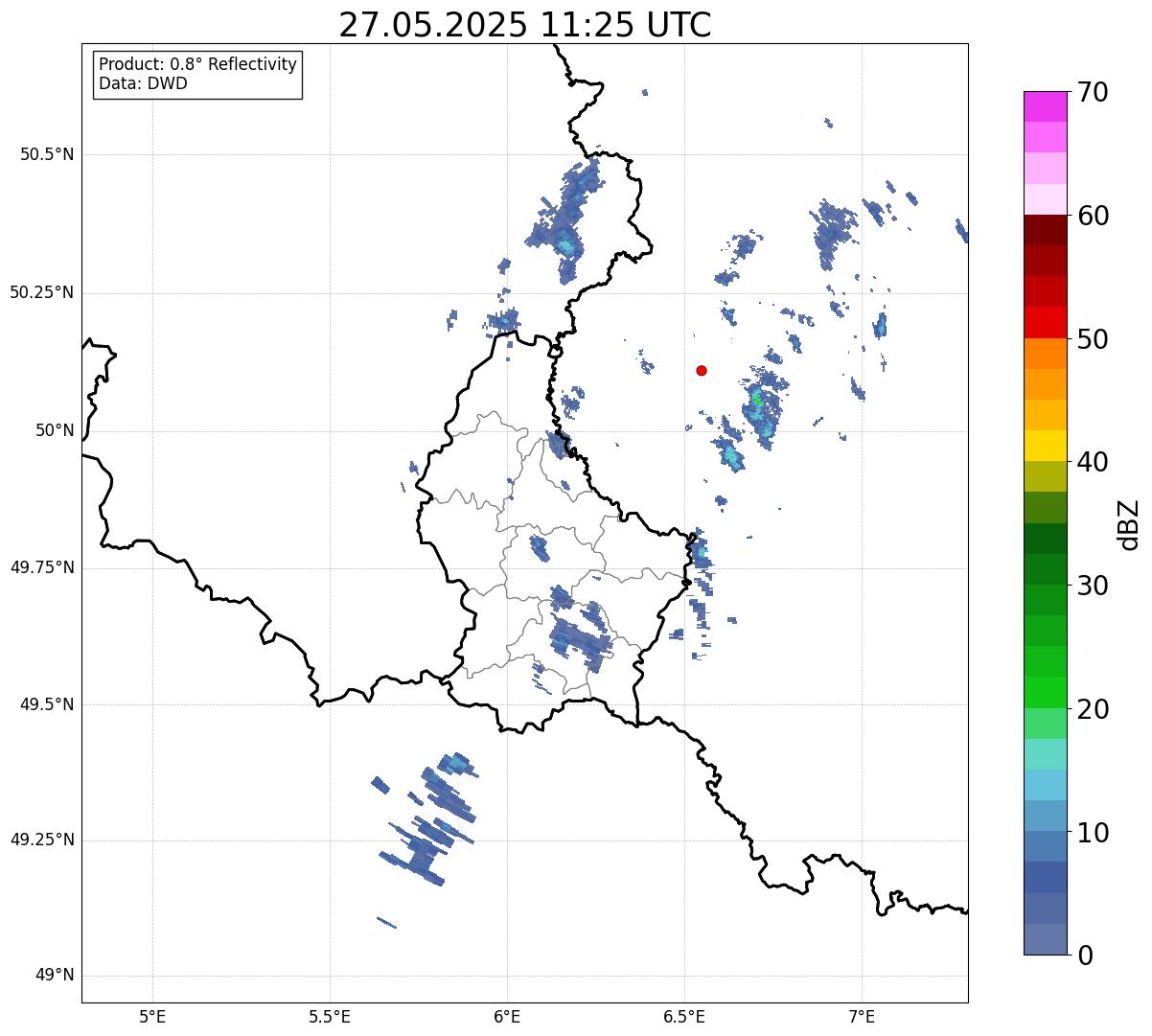
Task: Click the 5.5°E longitude label
Action: [330, 1016]
